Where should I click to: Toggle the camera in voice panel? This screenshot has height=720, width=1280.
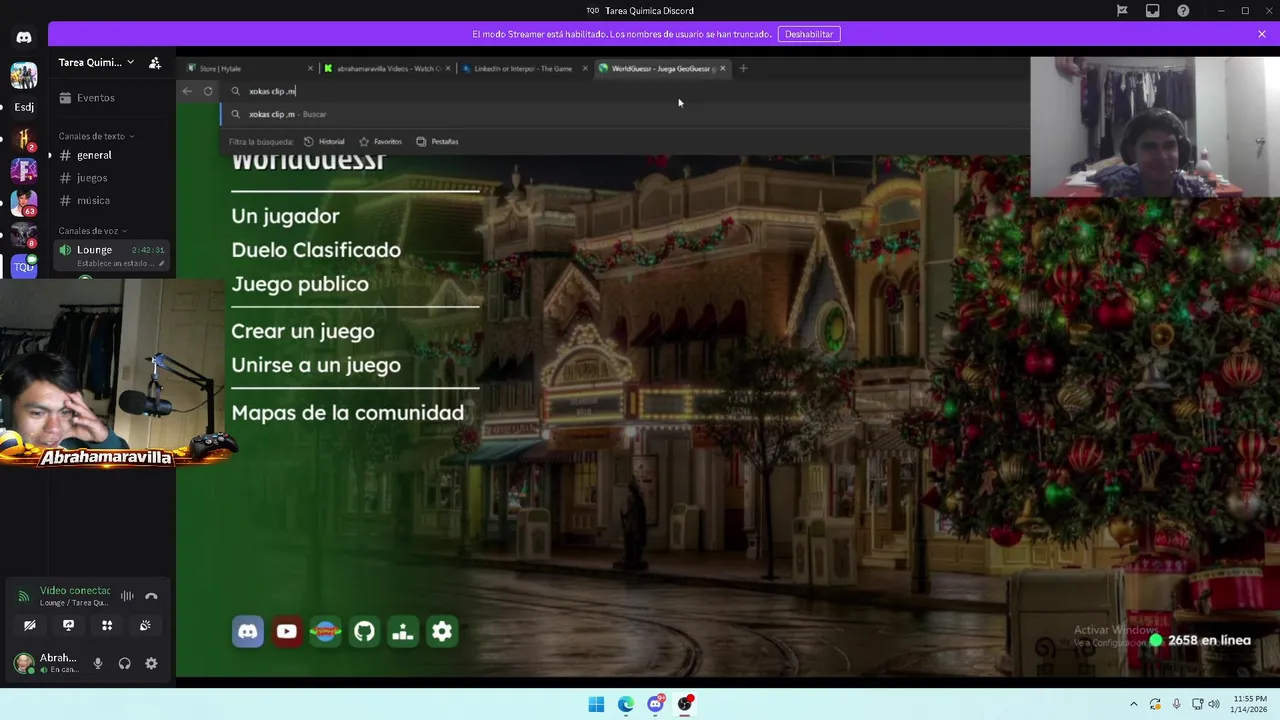point(30,625)
